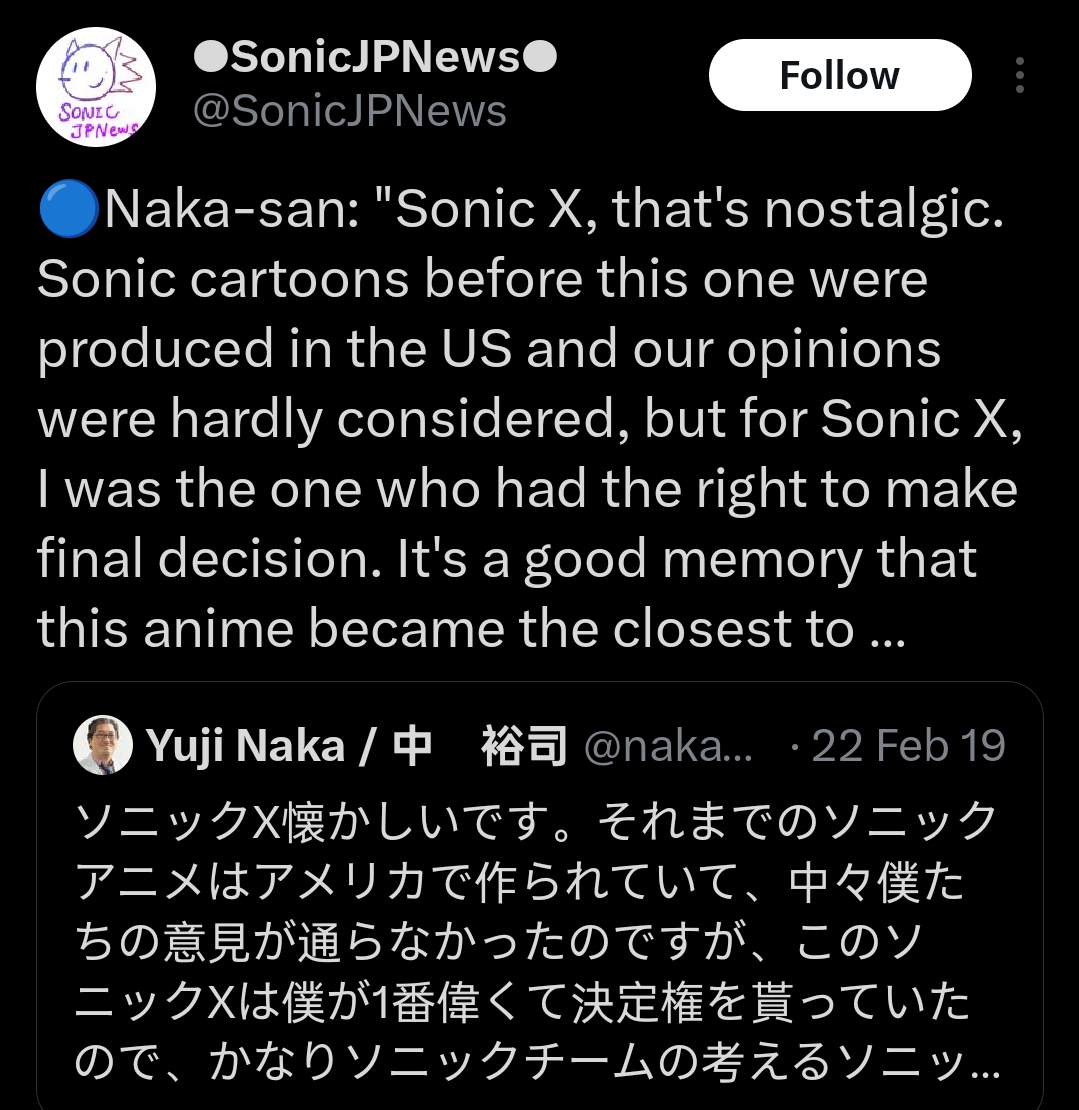Screen dimensions: 1079x1110
Task: Open the three-dot more options menu
Action: click(1020, 75)
